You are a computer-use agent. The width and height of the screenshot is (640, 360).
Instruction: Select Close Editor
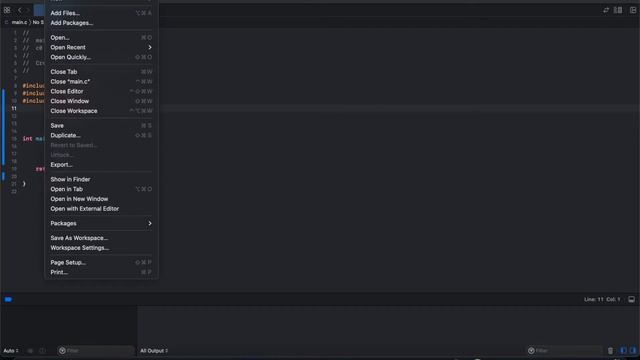(101, 91)
